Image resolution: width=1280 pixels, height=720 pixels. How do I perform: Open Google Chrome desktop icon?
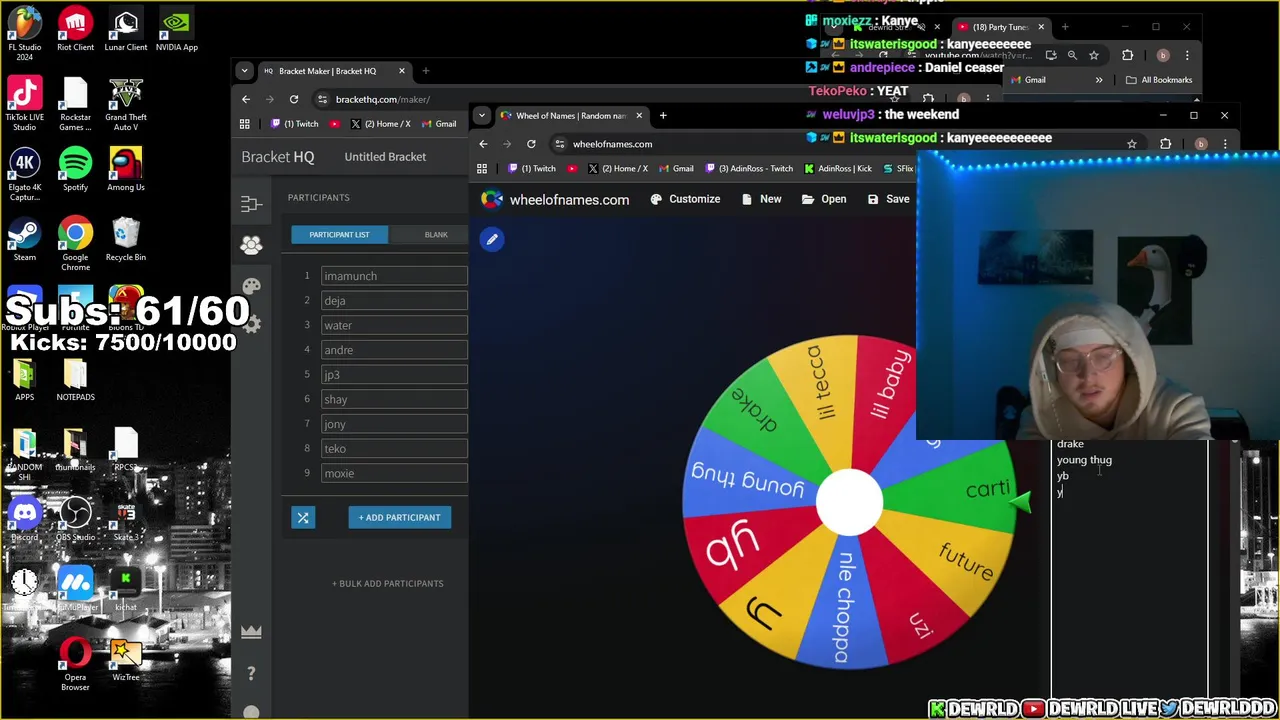[x=75, y=245]
